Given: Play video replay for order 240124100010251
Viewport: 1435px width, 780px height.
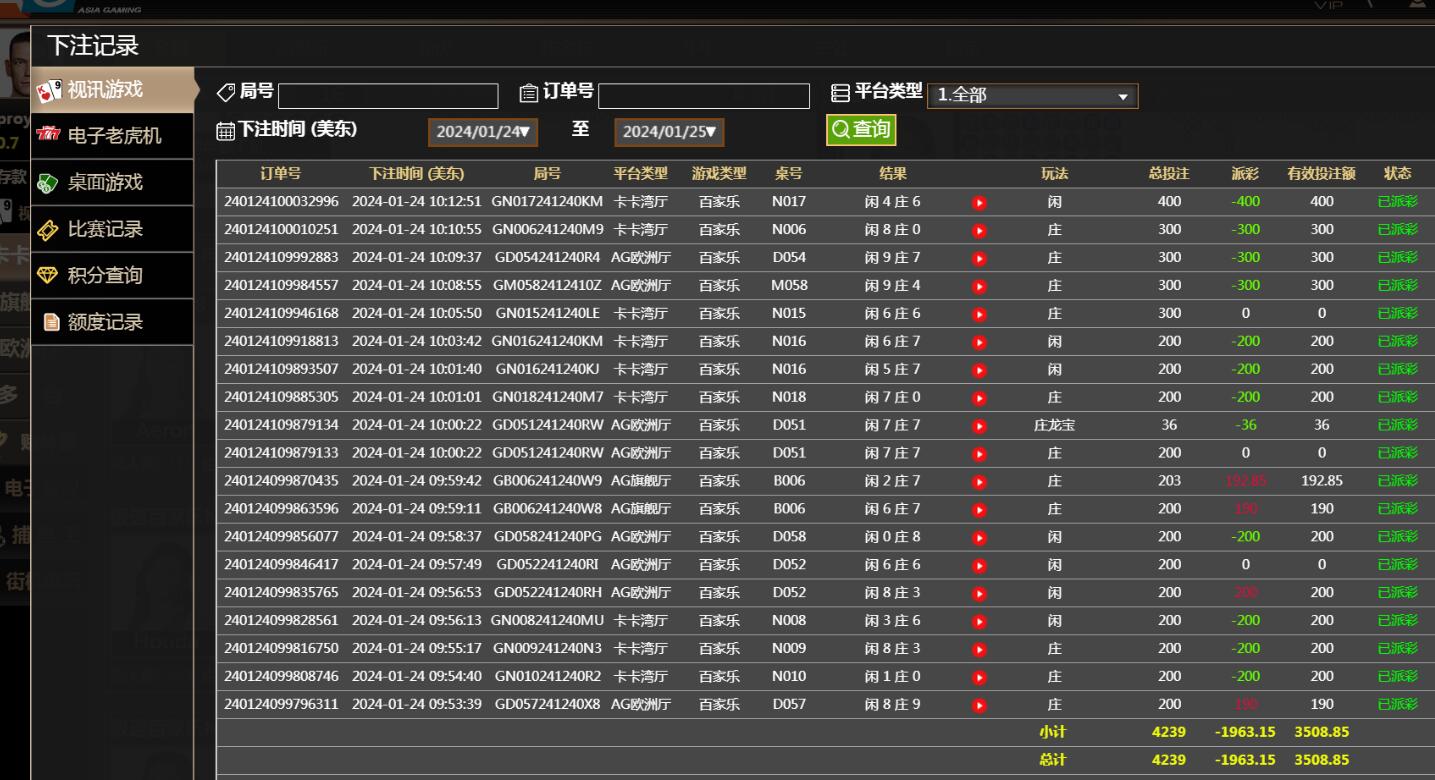Looking at the screenshot, I should click(x=979, y=230).
